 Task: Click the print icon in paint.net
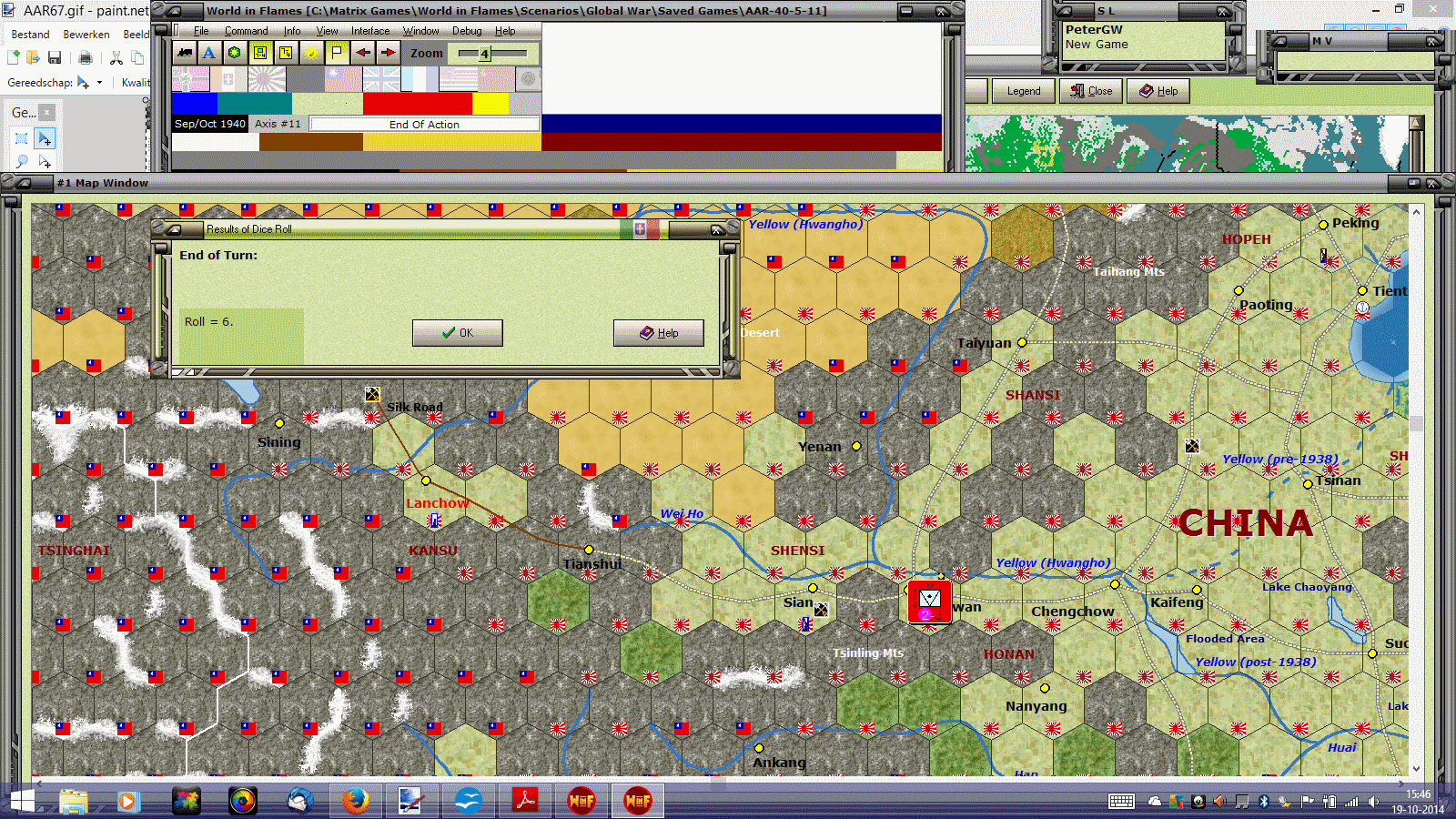[x=86, y=57]
